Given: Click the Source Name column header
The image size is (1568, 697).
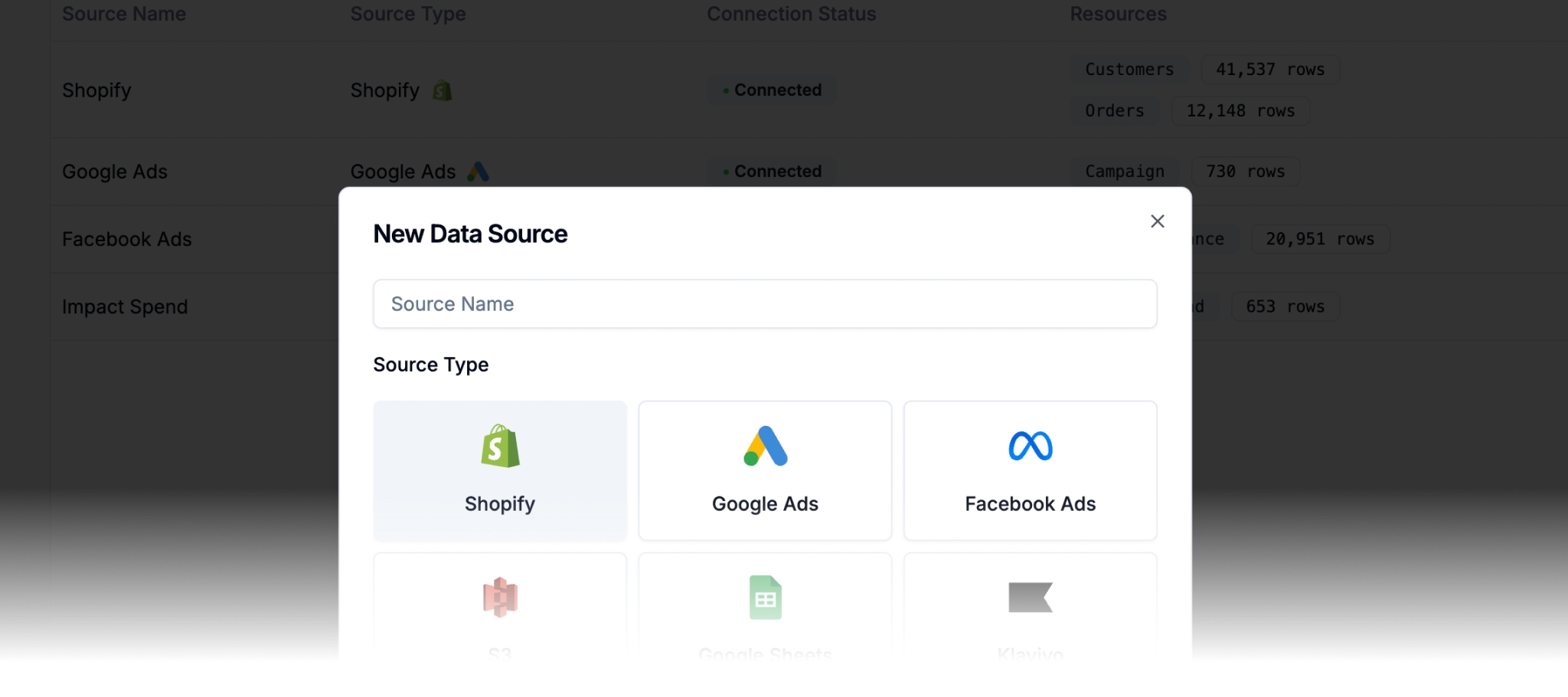Looking at the screenshot, I should click(124, 14).
